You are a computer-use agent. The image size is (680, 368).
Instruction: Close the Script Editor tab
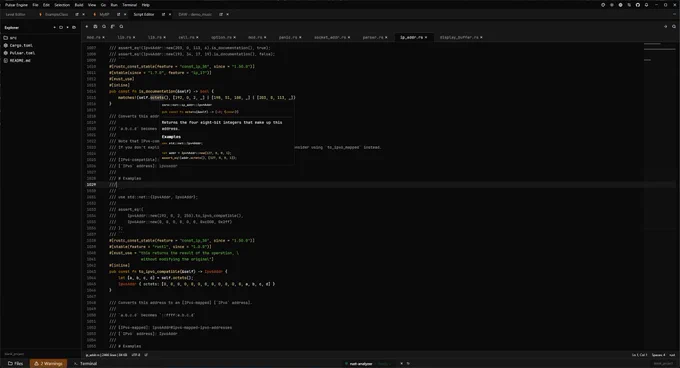170,14
